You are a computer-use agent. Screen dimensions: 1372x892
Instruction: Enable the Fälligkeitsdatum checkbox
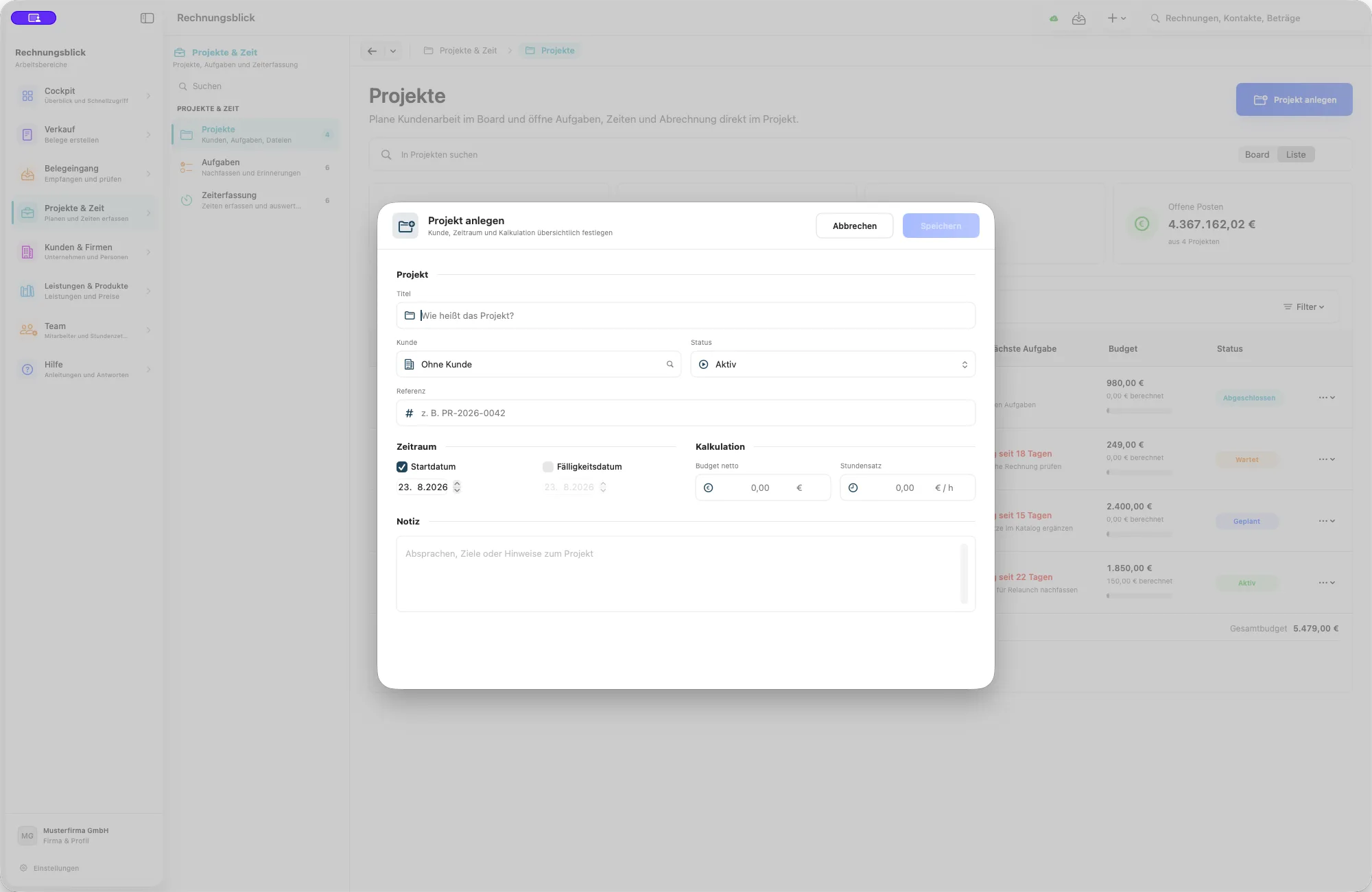(547, 467)
